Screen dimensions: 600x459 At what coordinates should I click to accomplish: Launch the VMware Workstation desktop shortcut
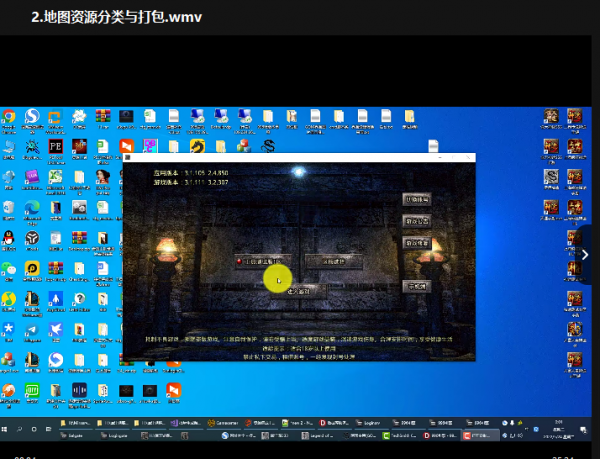[x=55, y=117]
